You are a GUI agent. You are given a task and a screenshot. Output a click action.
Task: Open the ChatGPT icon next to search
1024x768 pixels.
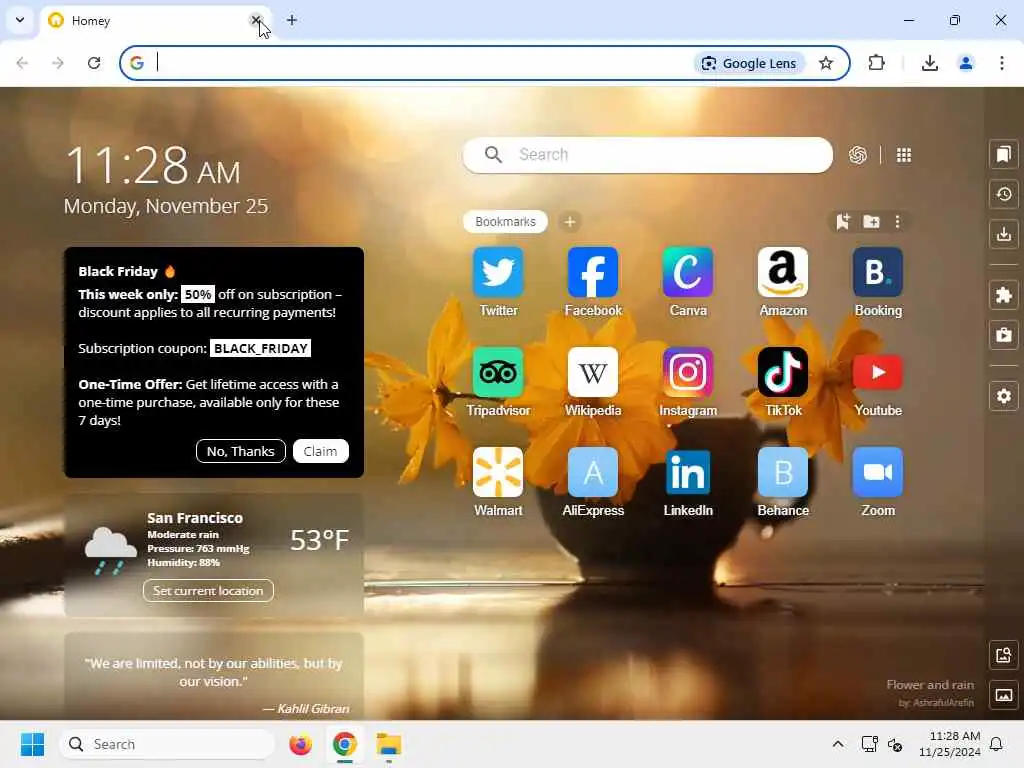[x=857, y=155]
